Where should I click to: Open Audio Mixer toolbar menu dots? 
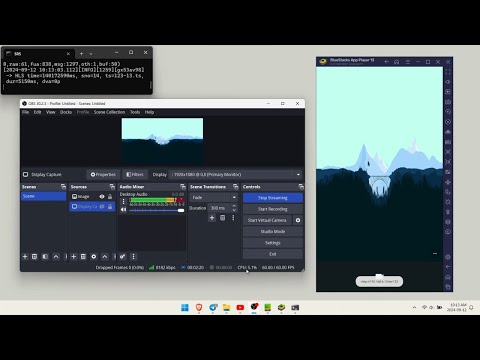133,256
